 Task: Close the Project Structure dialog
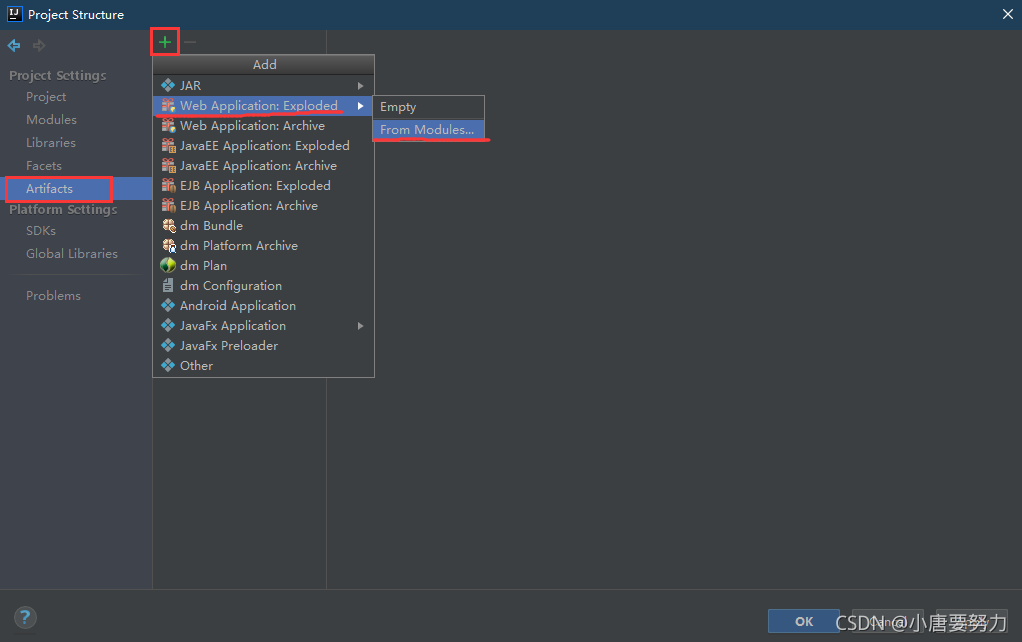[x=1008, y=14]
